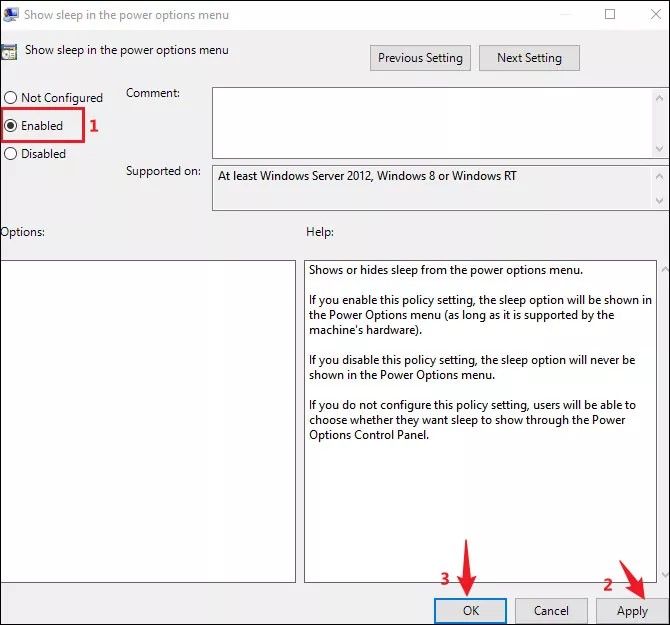Screen dimensions: 670x625
Task: Click the Supported on text field
Action: point(432,188)
